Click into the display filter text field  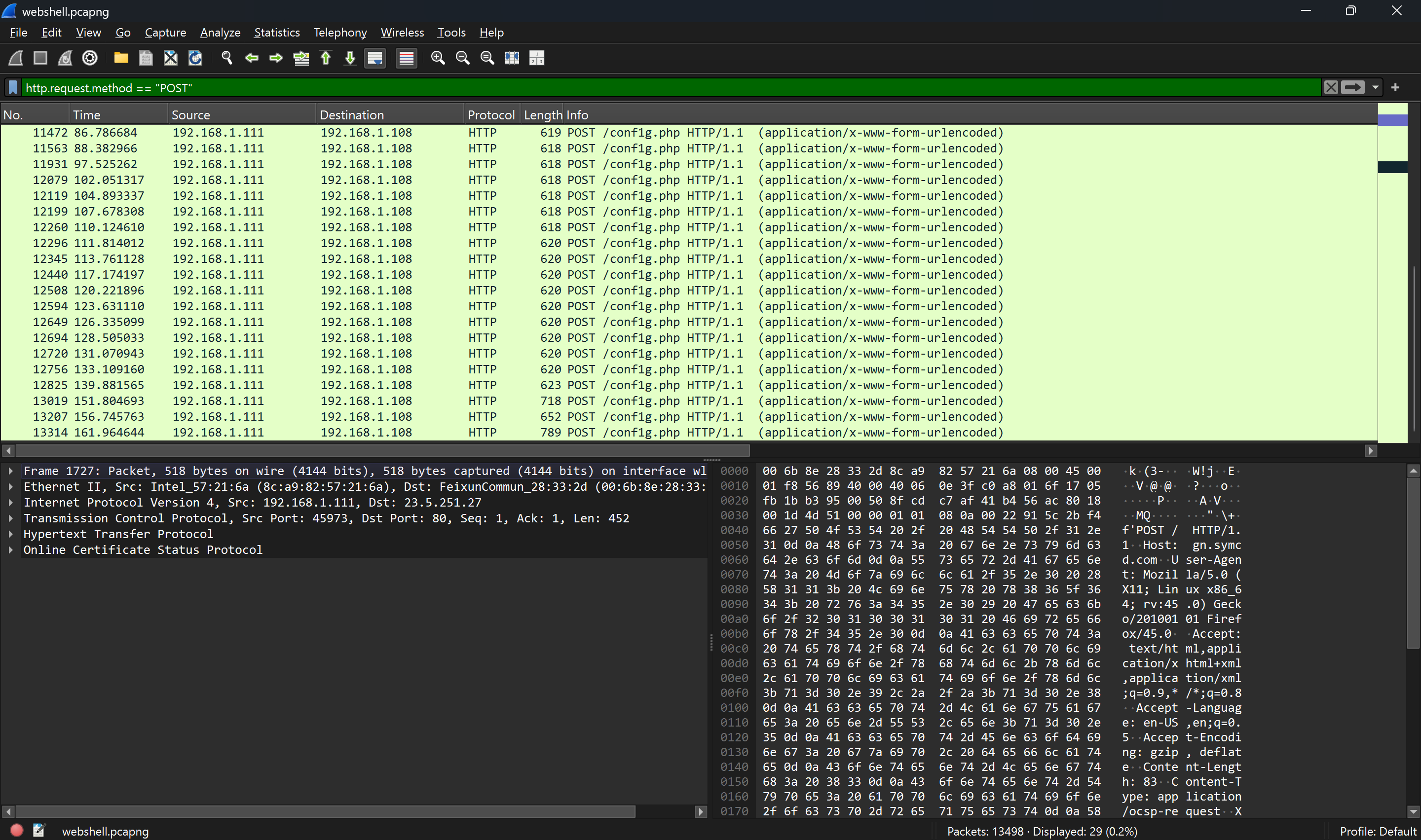pos(671,88)
